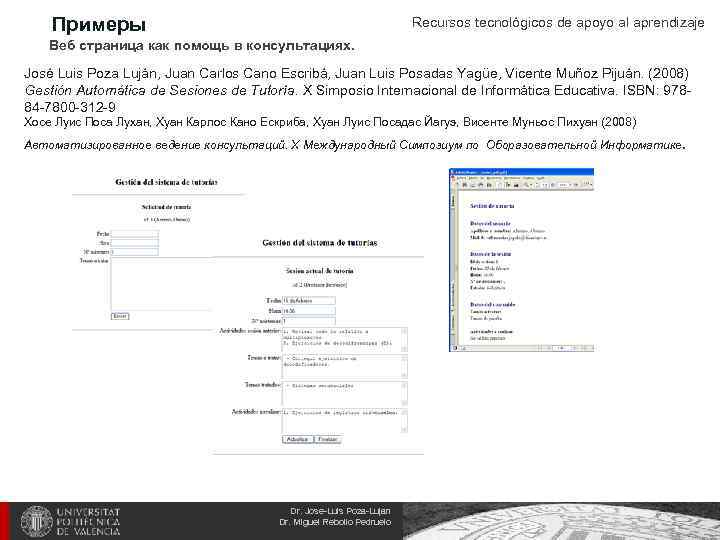
Task: Click the Автоматизированное ведение консультаций italic line
Action: click(355, 145)
